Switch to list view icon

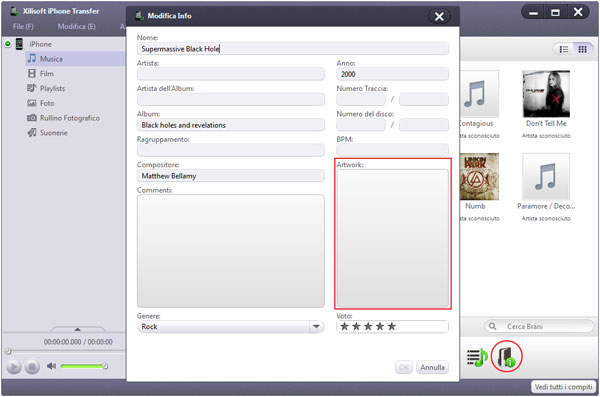[x=564, y=49]
